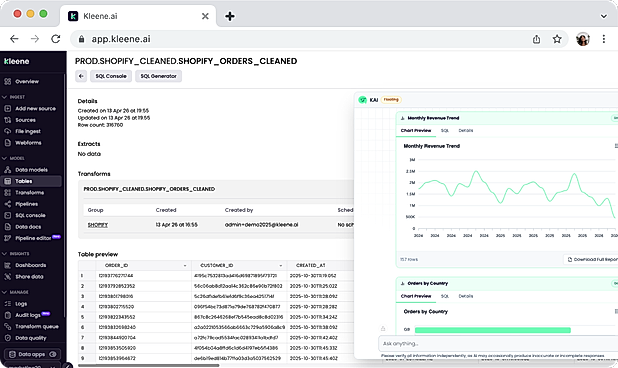
Task: Switch to SQL tab in Monthly Revenue Trend
Action: click(x=445, y=130)
